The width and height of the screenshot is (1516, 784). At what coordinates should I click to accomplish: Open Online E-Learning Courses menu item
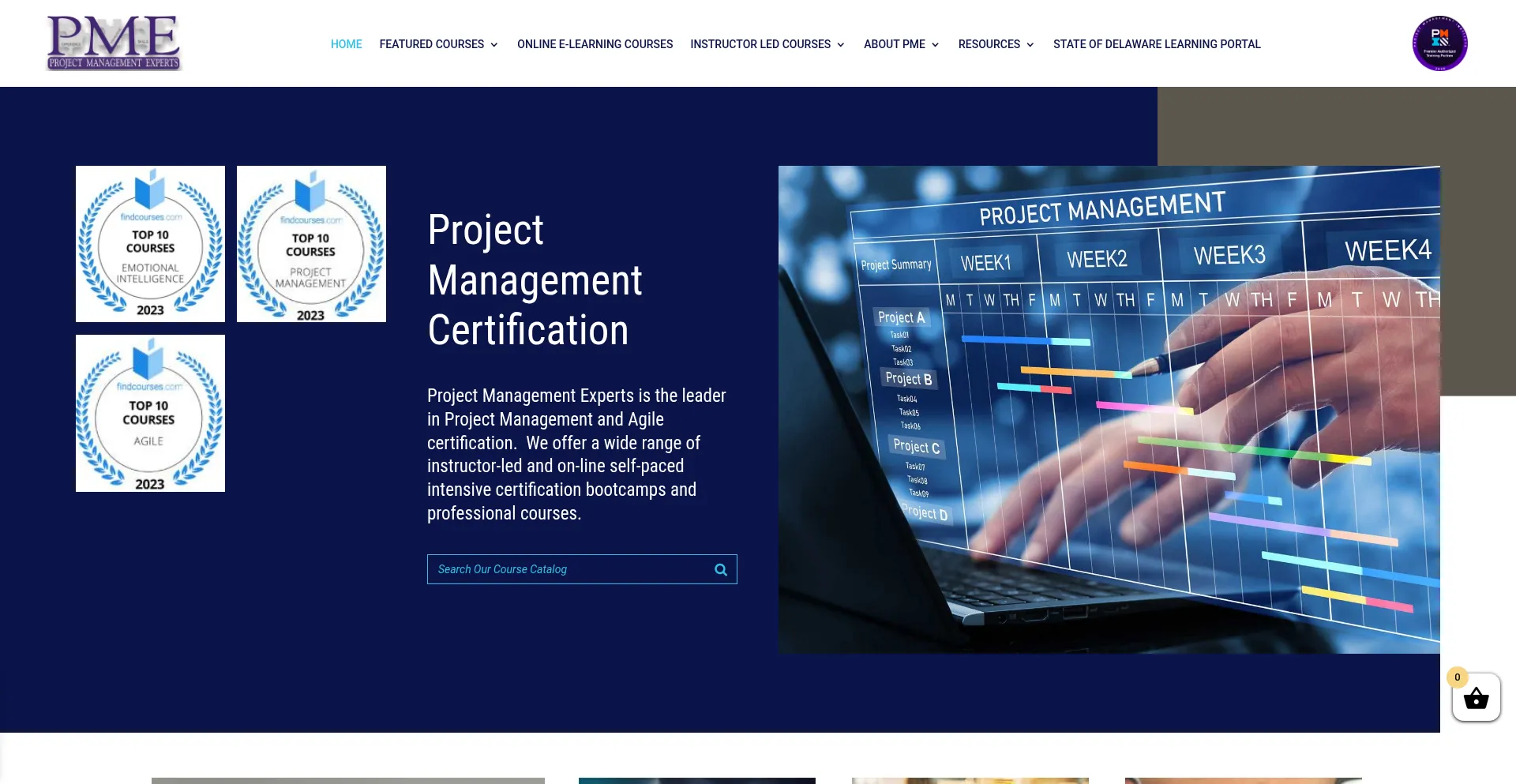(595, 44)
